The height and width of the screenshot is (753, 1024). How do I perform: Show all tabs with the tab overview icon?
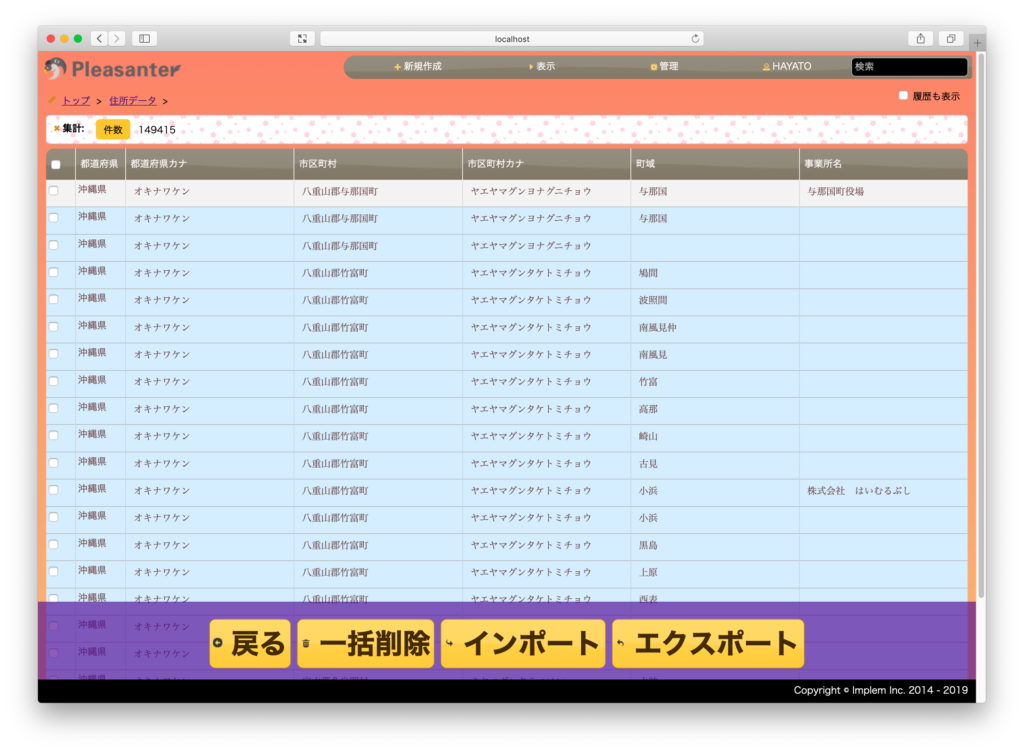(951, 39)
